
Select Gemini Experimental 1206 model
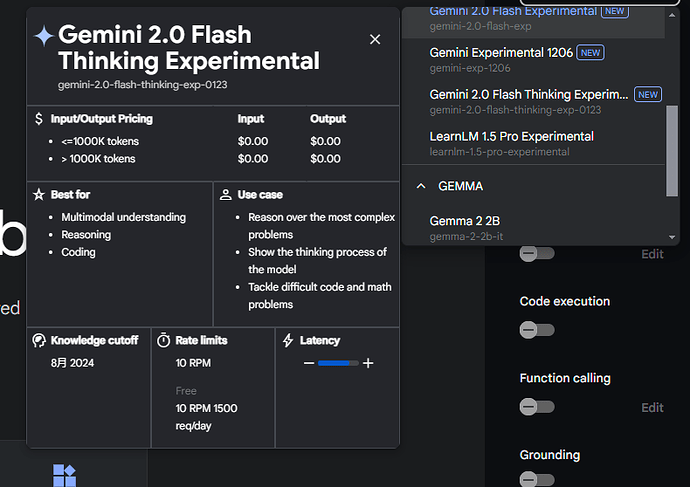[x=533, y=59]
